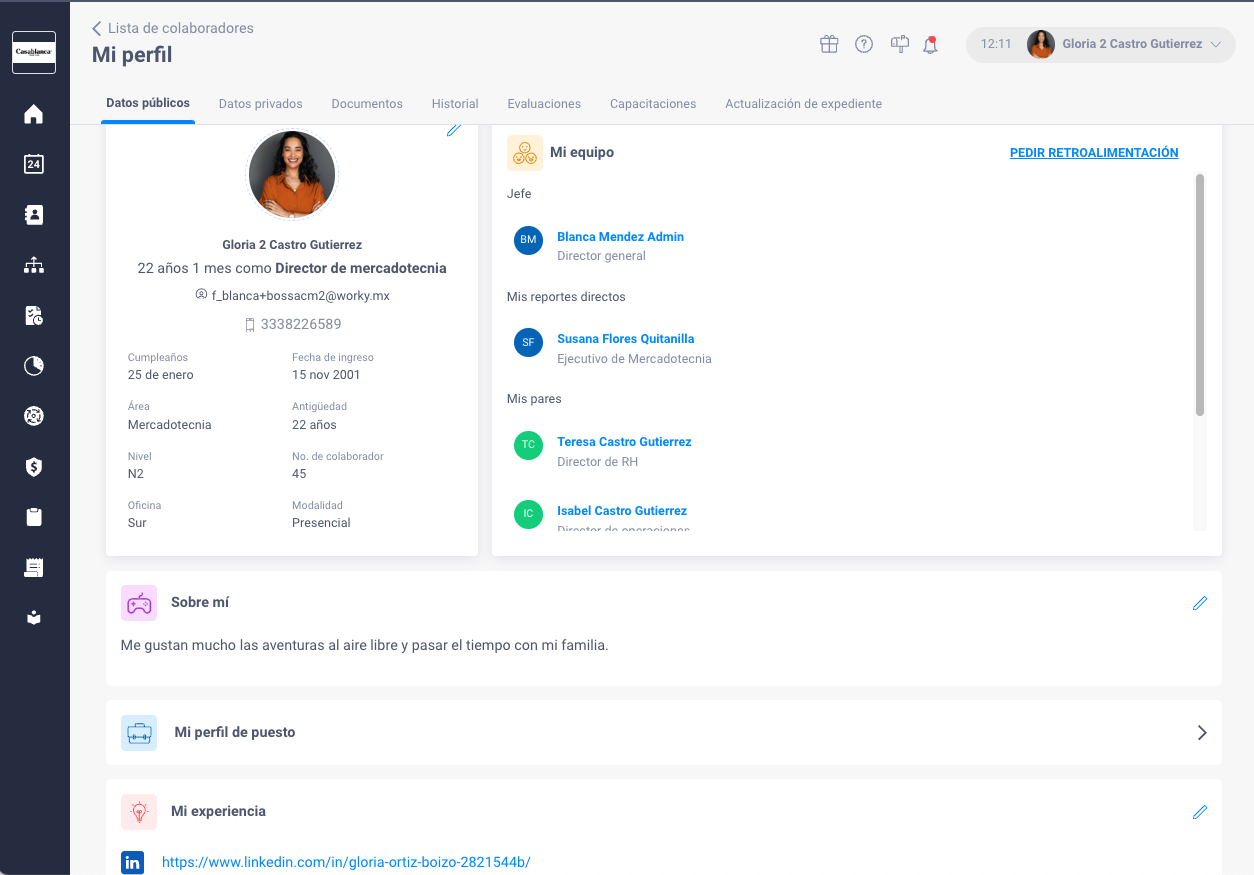Edit the Sobre mí section via pencil

click(x=1200, y=603)
